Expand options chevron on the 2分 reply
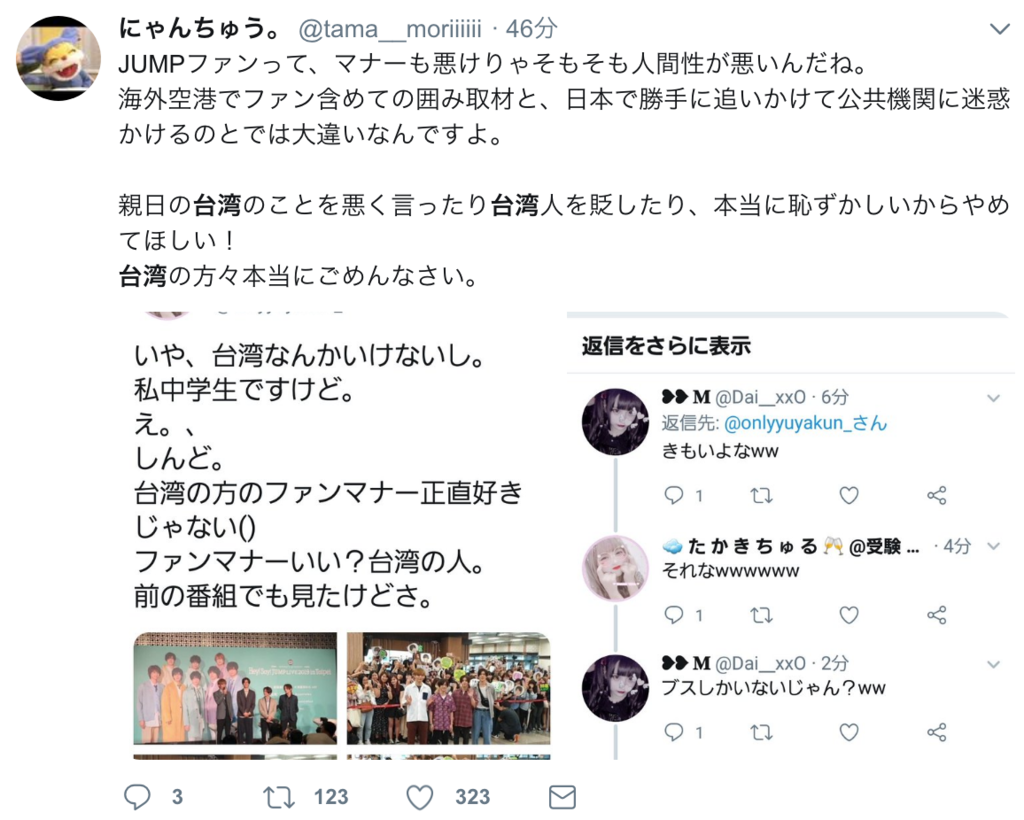Screen dimensions: 1024x820 point(993,665)
